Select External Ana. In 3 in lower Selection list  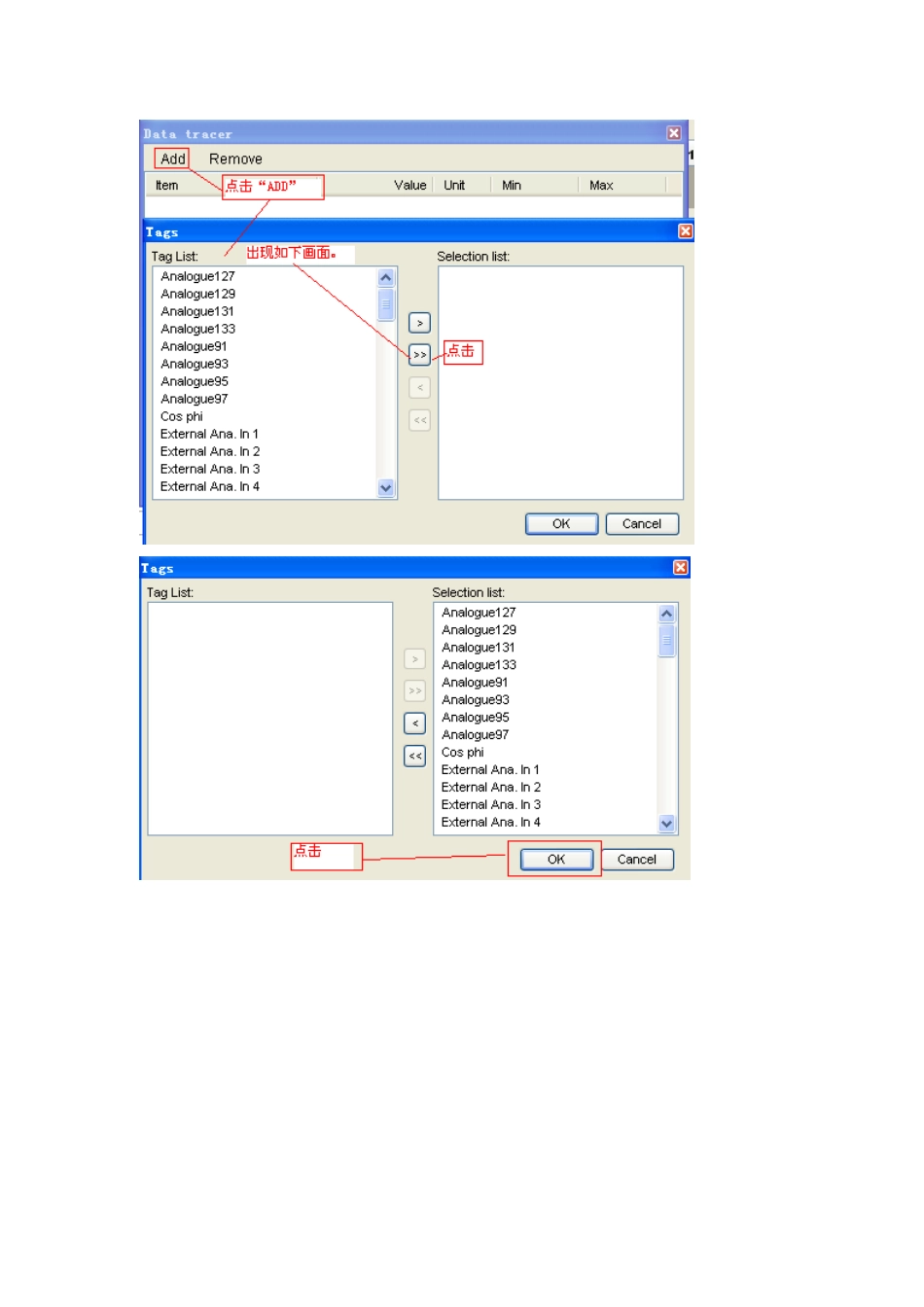tap(491, 805)
